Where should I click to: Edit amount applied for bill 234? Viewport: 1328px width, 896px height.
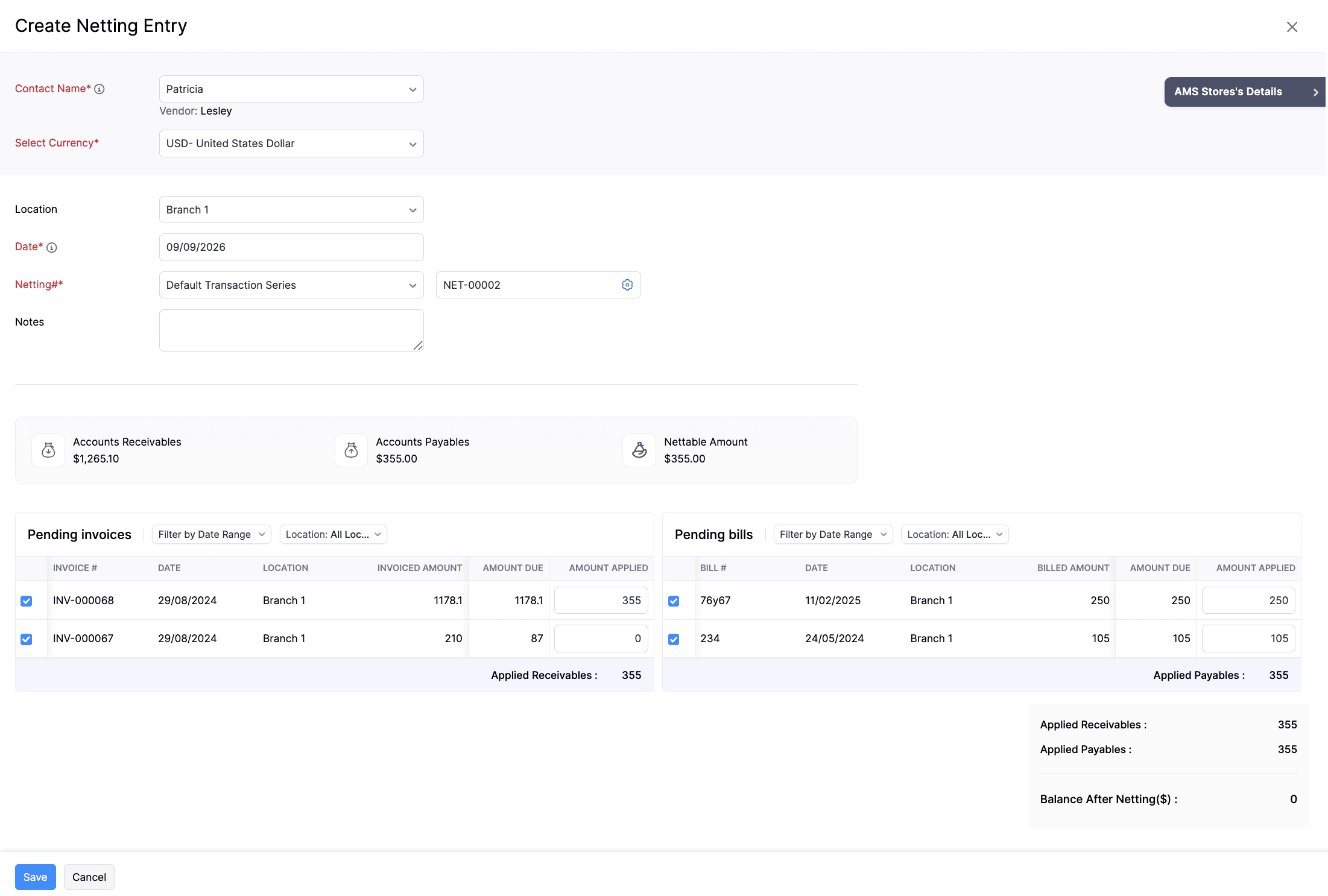pyautogui.click(x=1248, y=639)
